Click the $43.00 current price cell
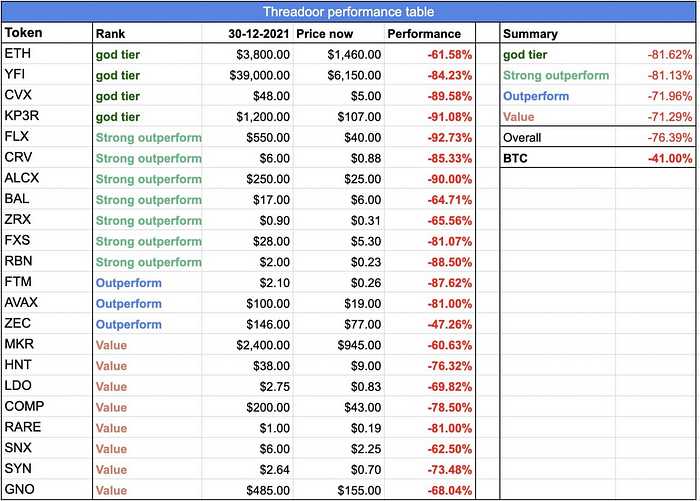 pos(338,407)
